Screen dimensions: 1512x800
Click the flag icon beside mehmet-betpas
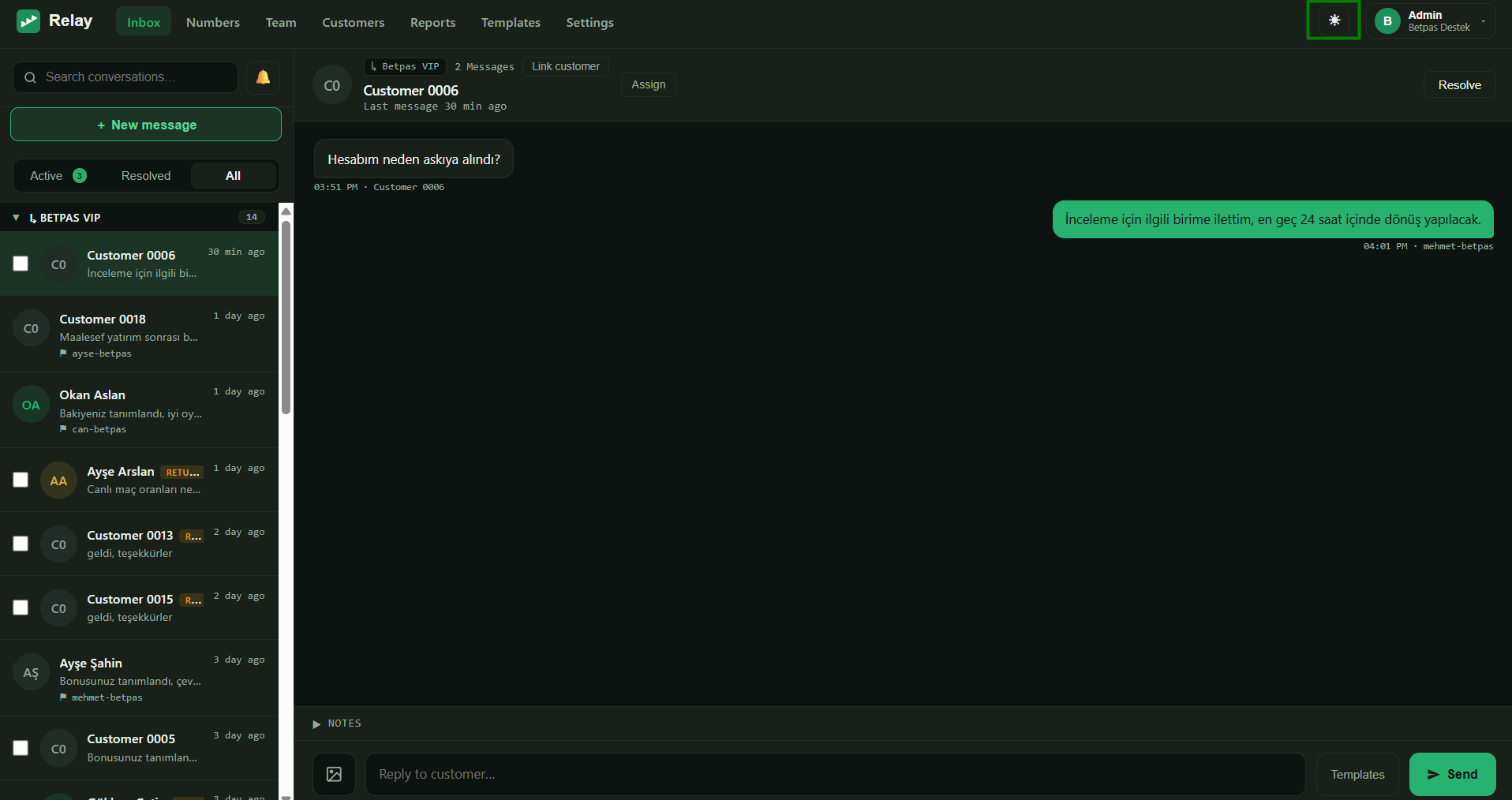tap(63, 697)
